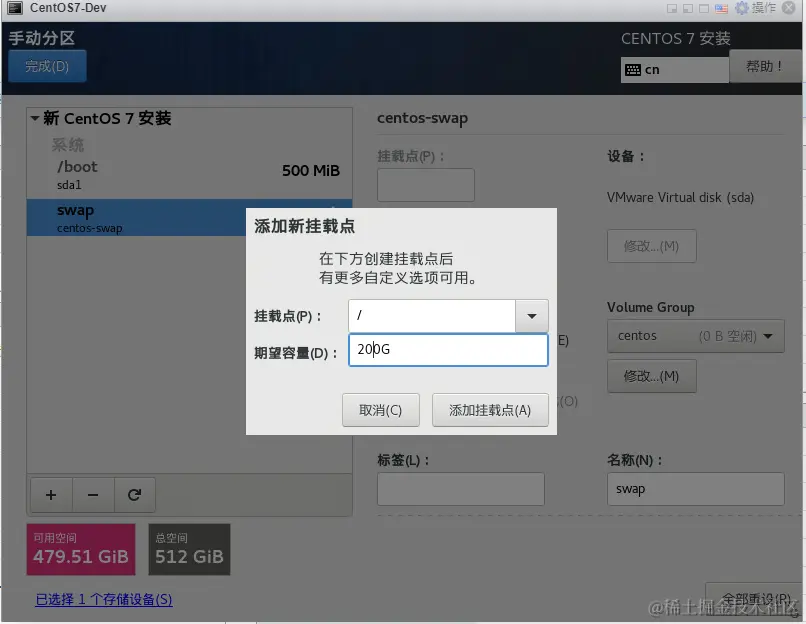
Task: Click the keyboard layout icon beside cn
Action: (633, 70)
